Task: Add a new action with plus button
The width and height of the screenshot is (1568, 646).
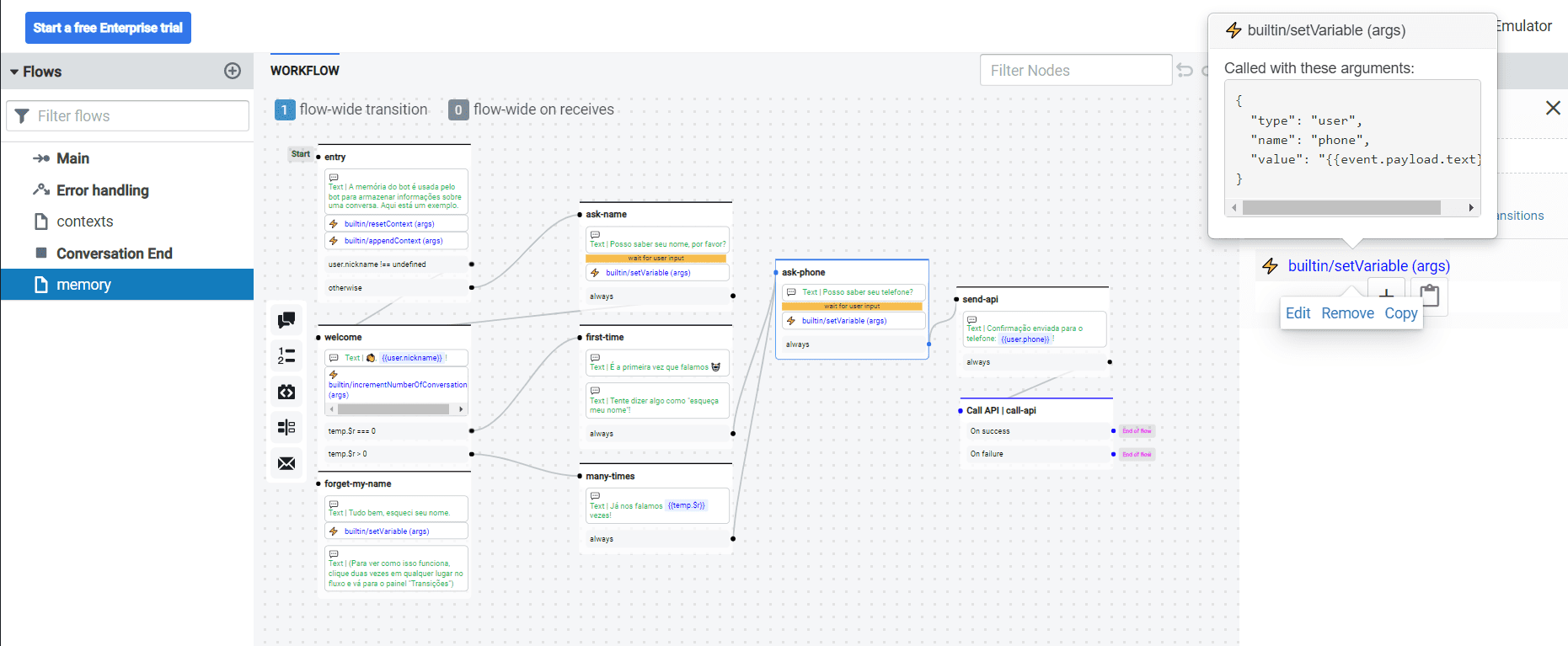Action: coord(1386,294)
